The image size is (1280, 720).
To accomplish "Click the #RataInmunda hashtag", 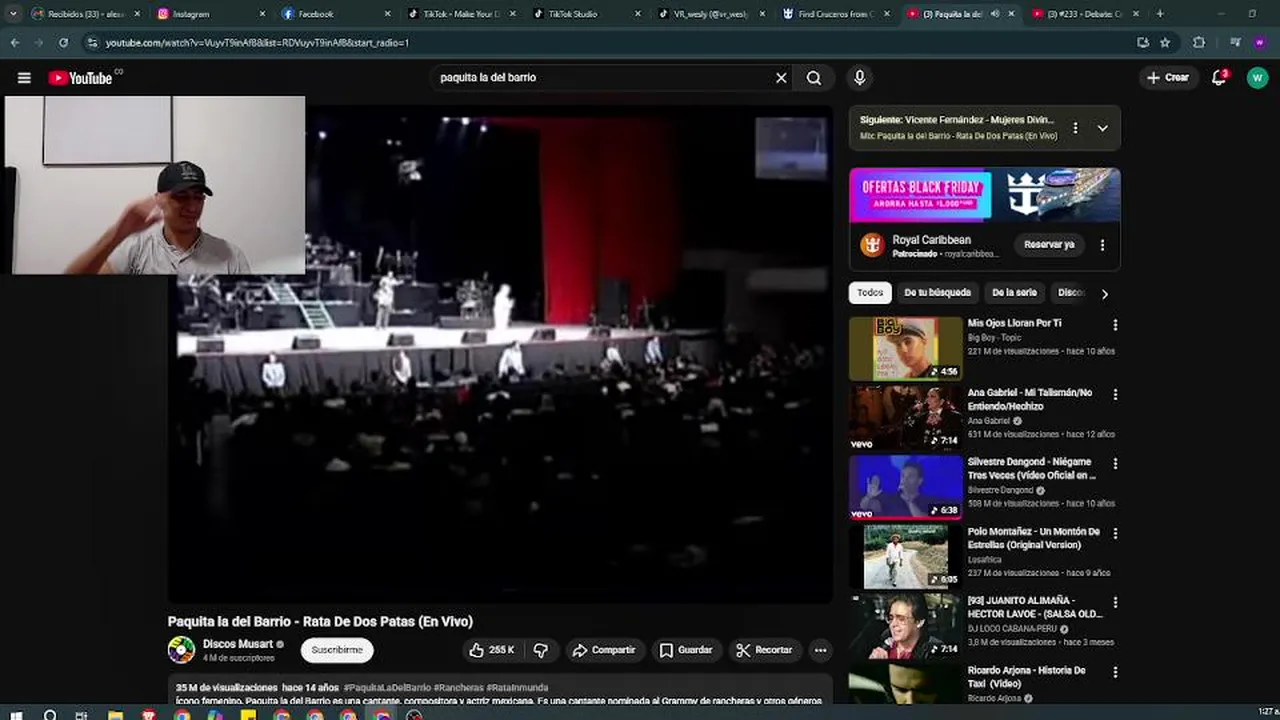I will tap(517, 688).
